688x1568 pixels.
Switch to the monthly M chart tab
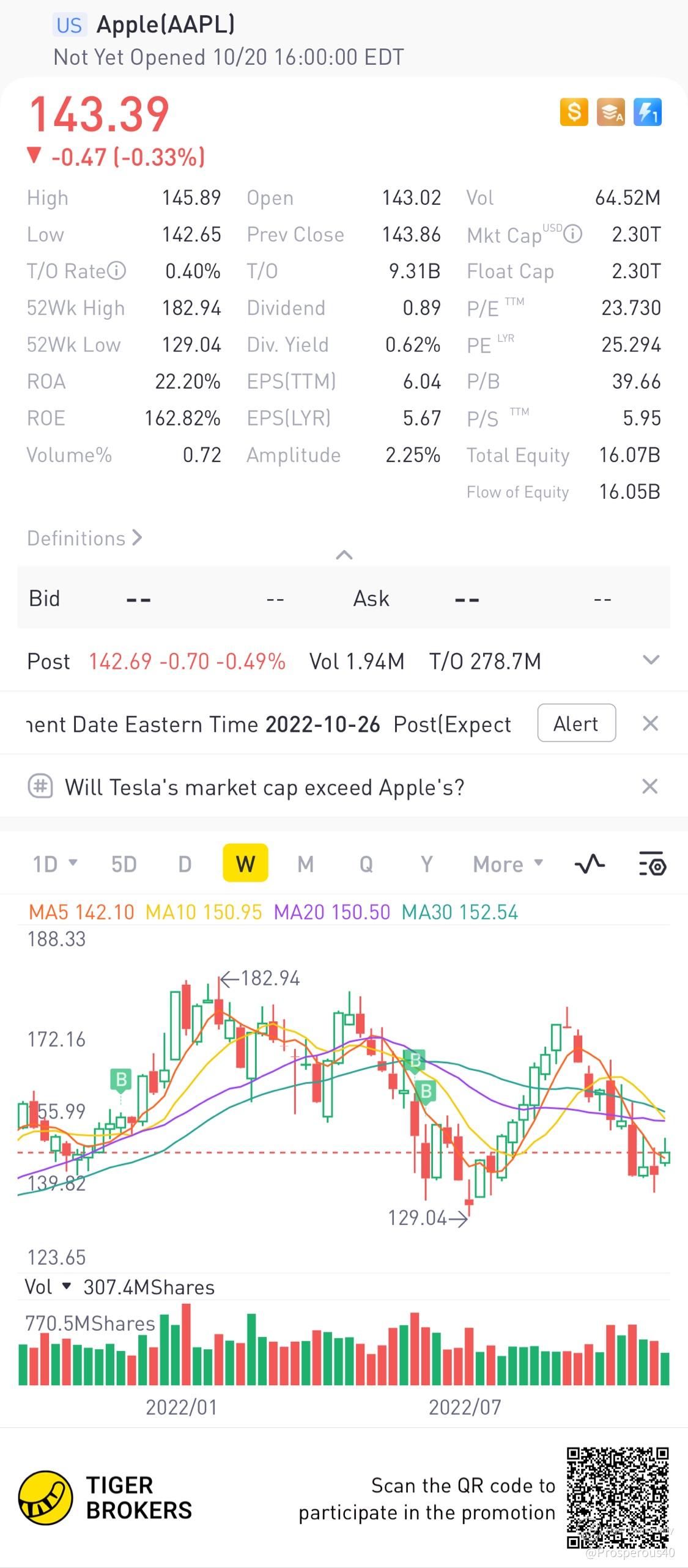pyautogui.click(x=305, y=864)
